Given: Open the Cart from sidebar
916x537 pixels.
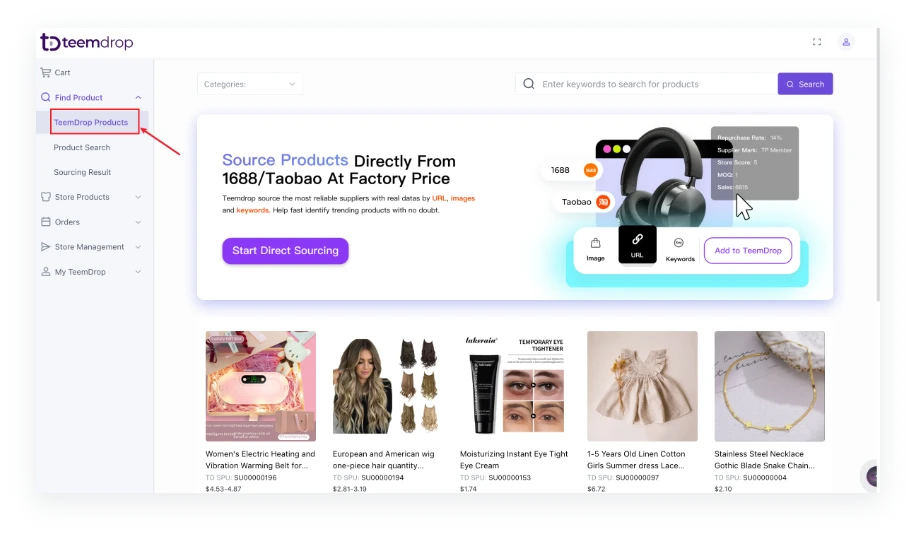Looking at the screenshot, I should pyautogui.click(x=62, y=73).
